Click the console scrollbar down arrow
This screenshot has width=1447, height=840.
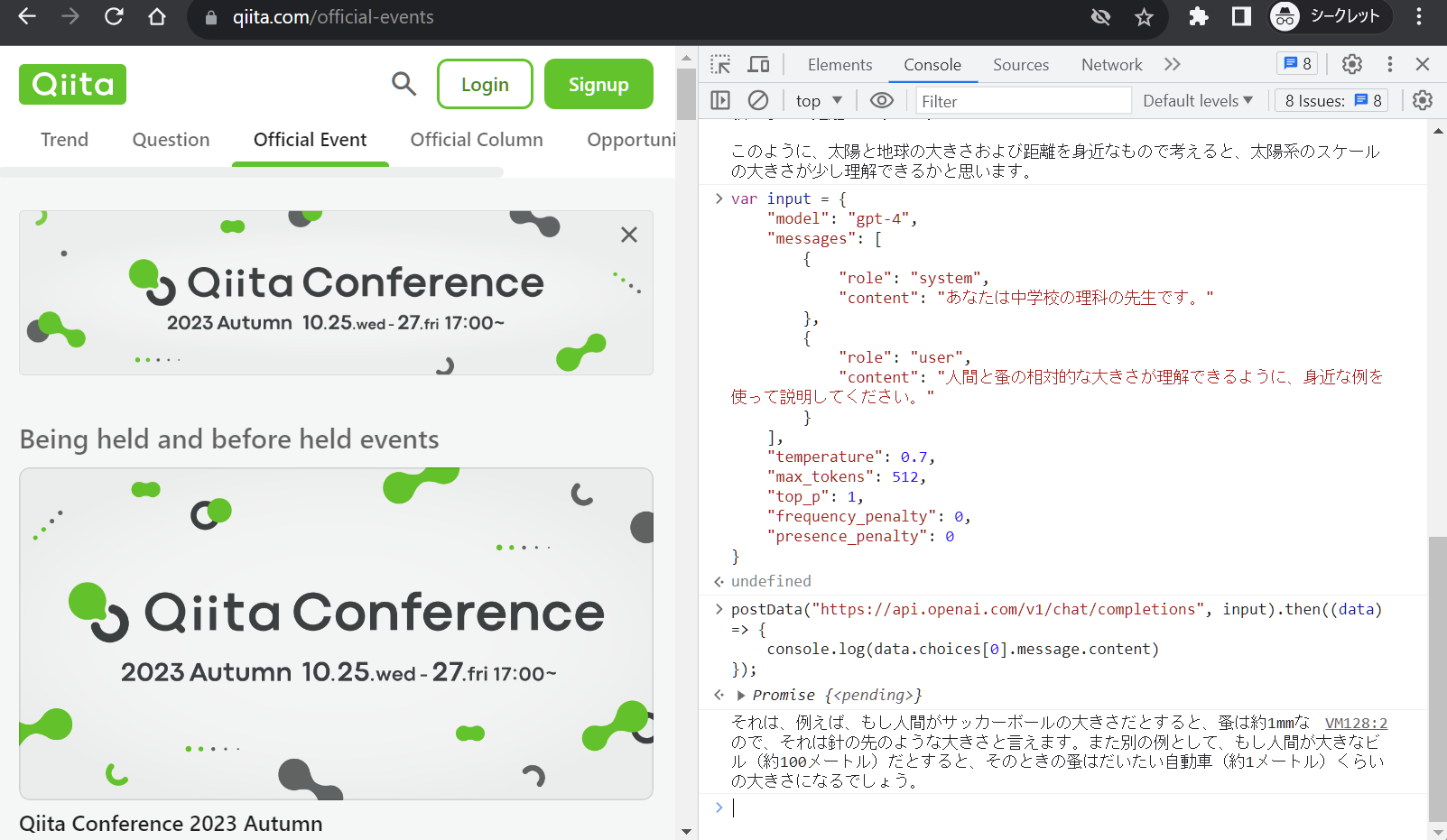click(1438, 831)
